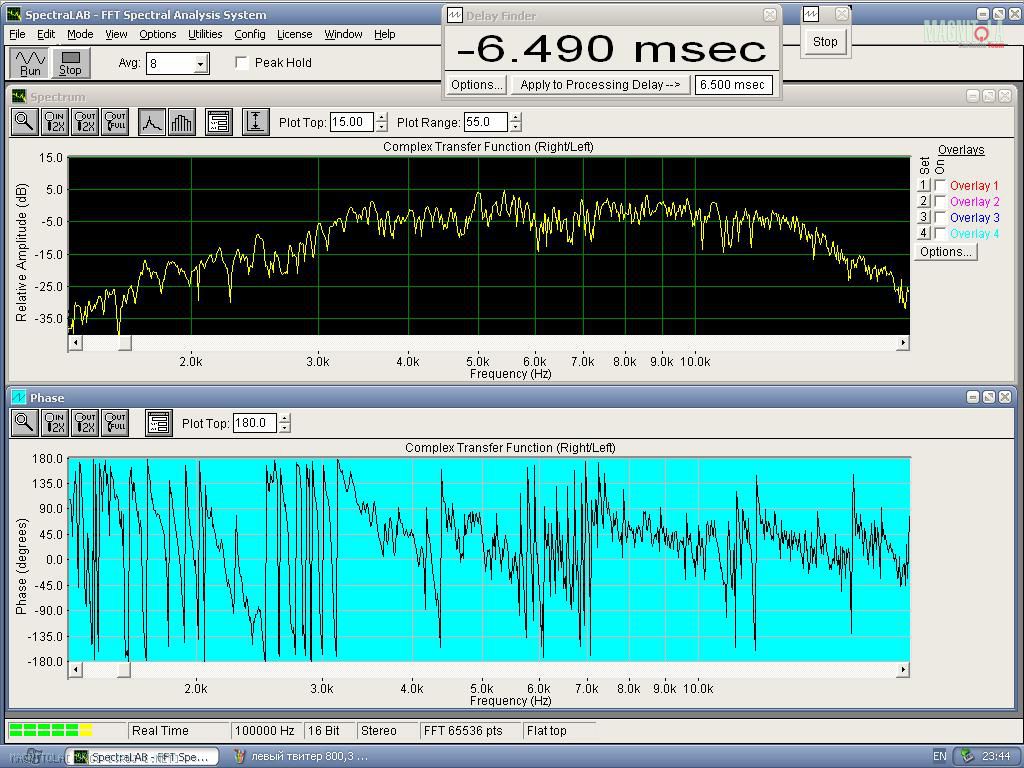Open the Options menu
This screenshot has height=768, width=1024.
157,34
